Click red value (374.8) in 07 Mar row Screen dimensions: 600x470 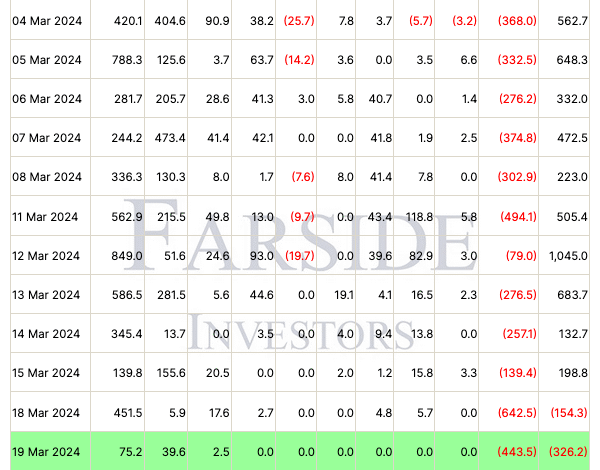tap(518, 138)
